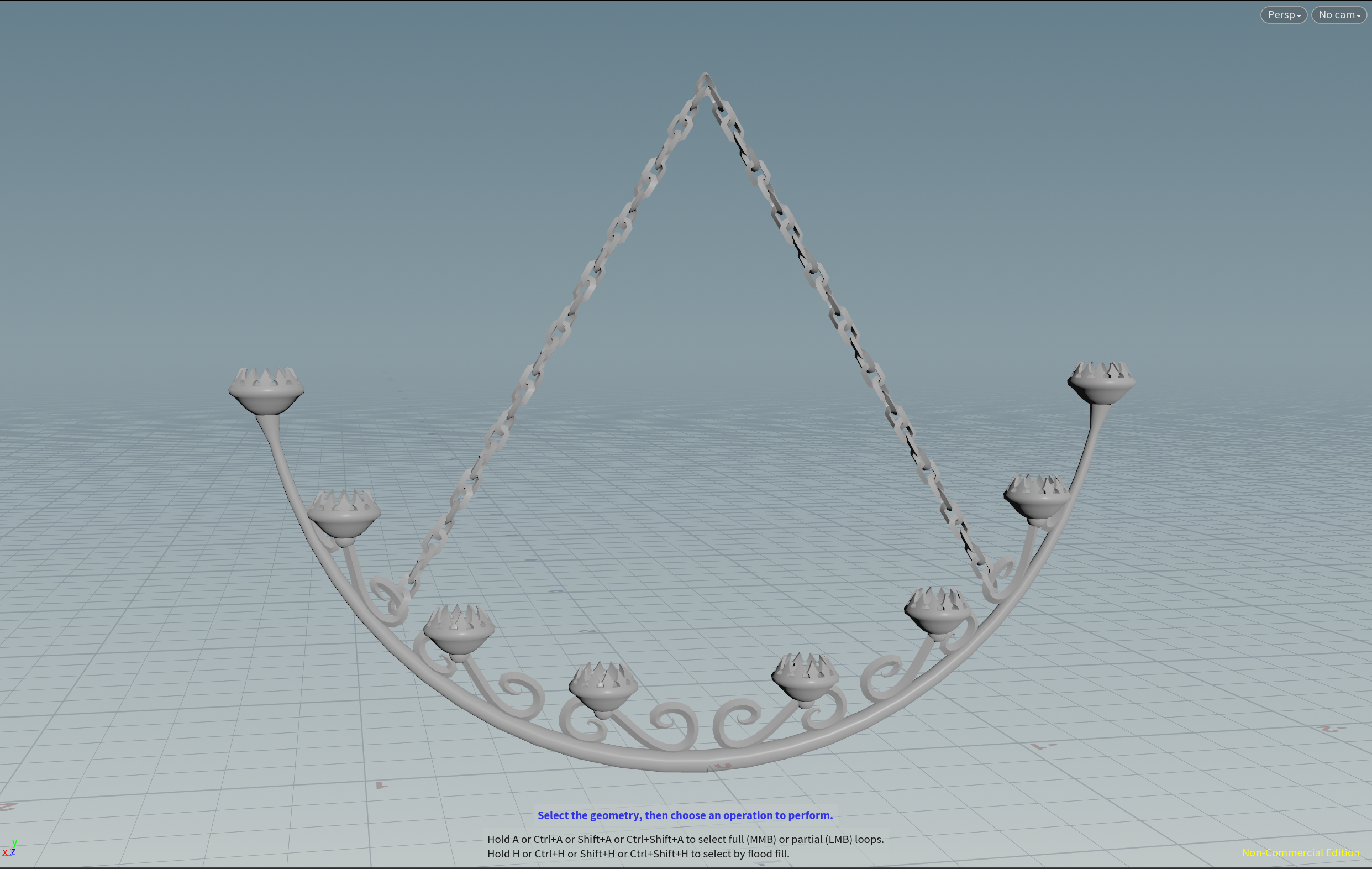Select the second candle cup from right

(1037, 501)
